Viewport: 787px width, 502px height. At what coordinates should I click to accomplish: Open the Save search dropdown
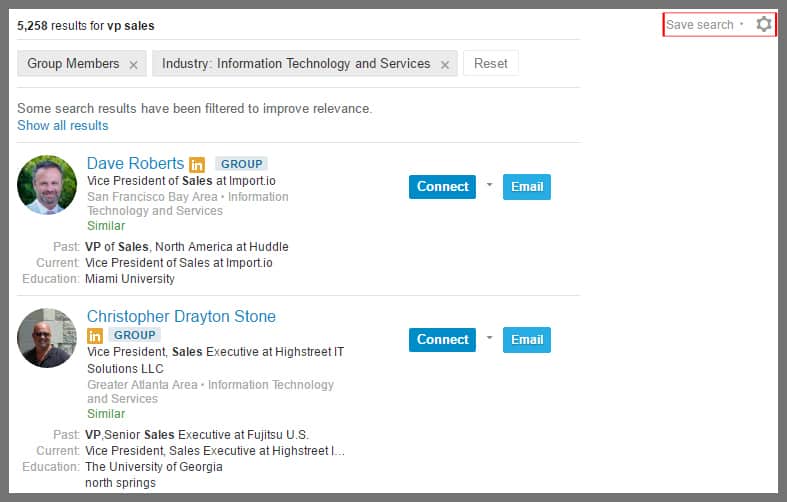coord(704,24)
